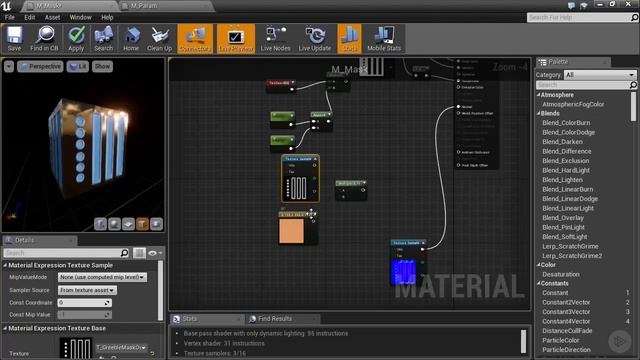Viewport: 640px width, 360px height.
Task: Select the sphere preview mesh icon
Action: [x=114, y=224]
